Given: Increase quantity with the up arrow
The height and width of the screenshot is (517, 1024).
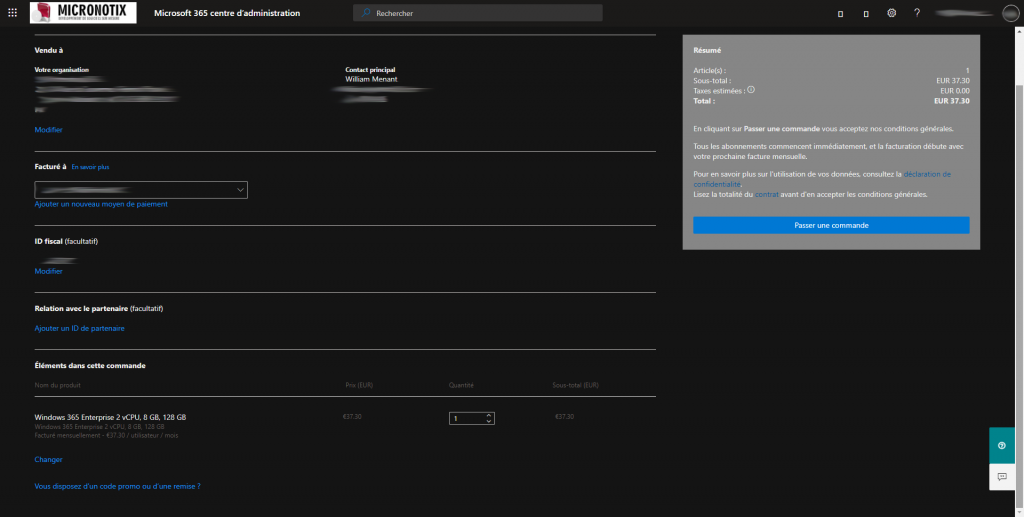Looking at the screenshot, I should (488, 415).
